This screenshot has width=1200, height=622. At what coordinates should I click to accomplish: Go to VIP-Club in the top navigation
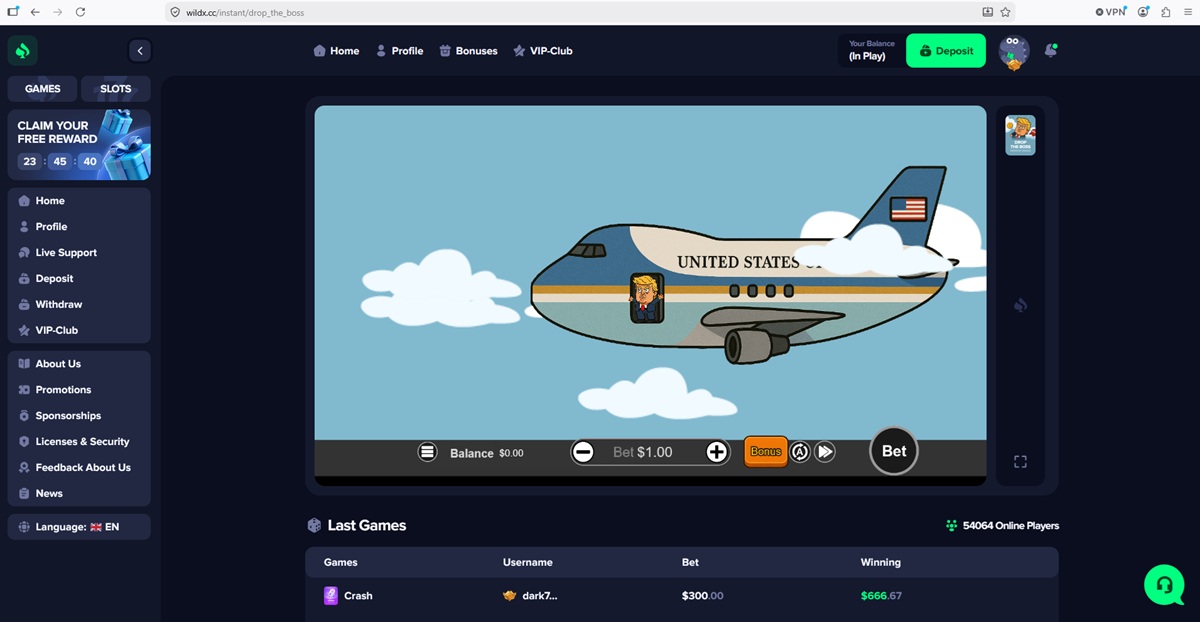pyautogui.click(x=542, y=51)
